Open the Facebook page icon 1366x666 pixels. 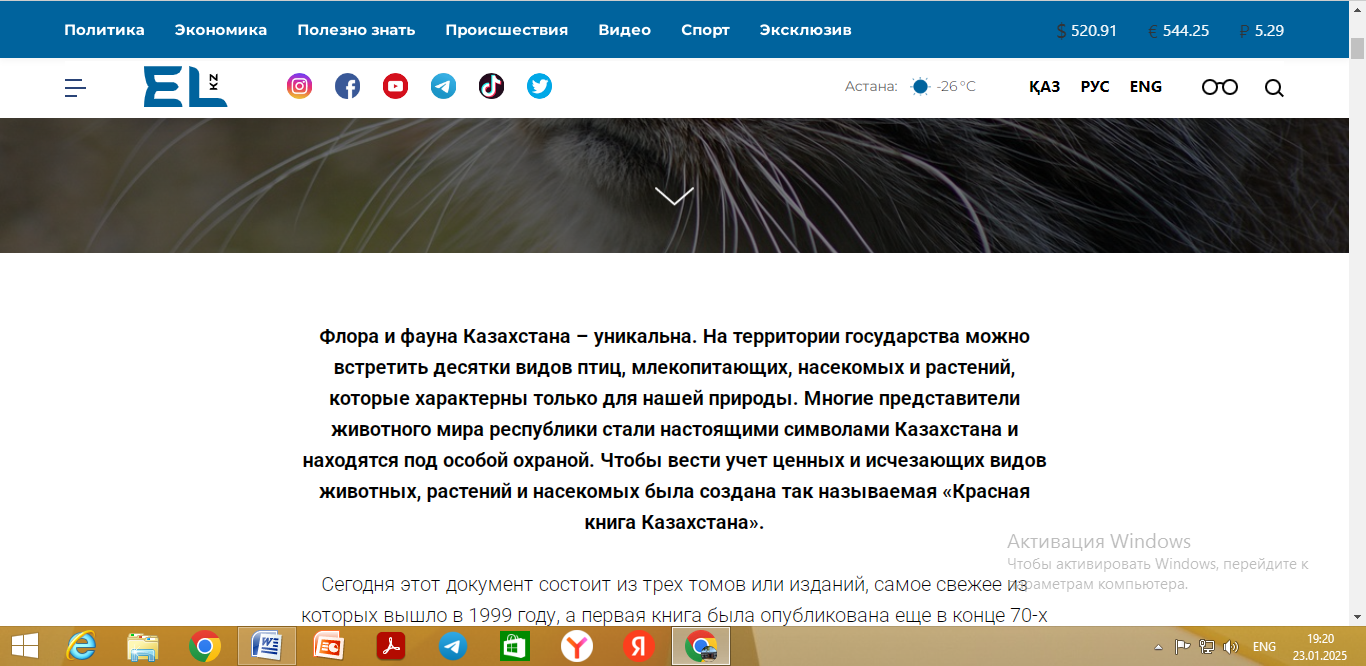point(347,86)
